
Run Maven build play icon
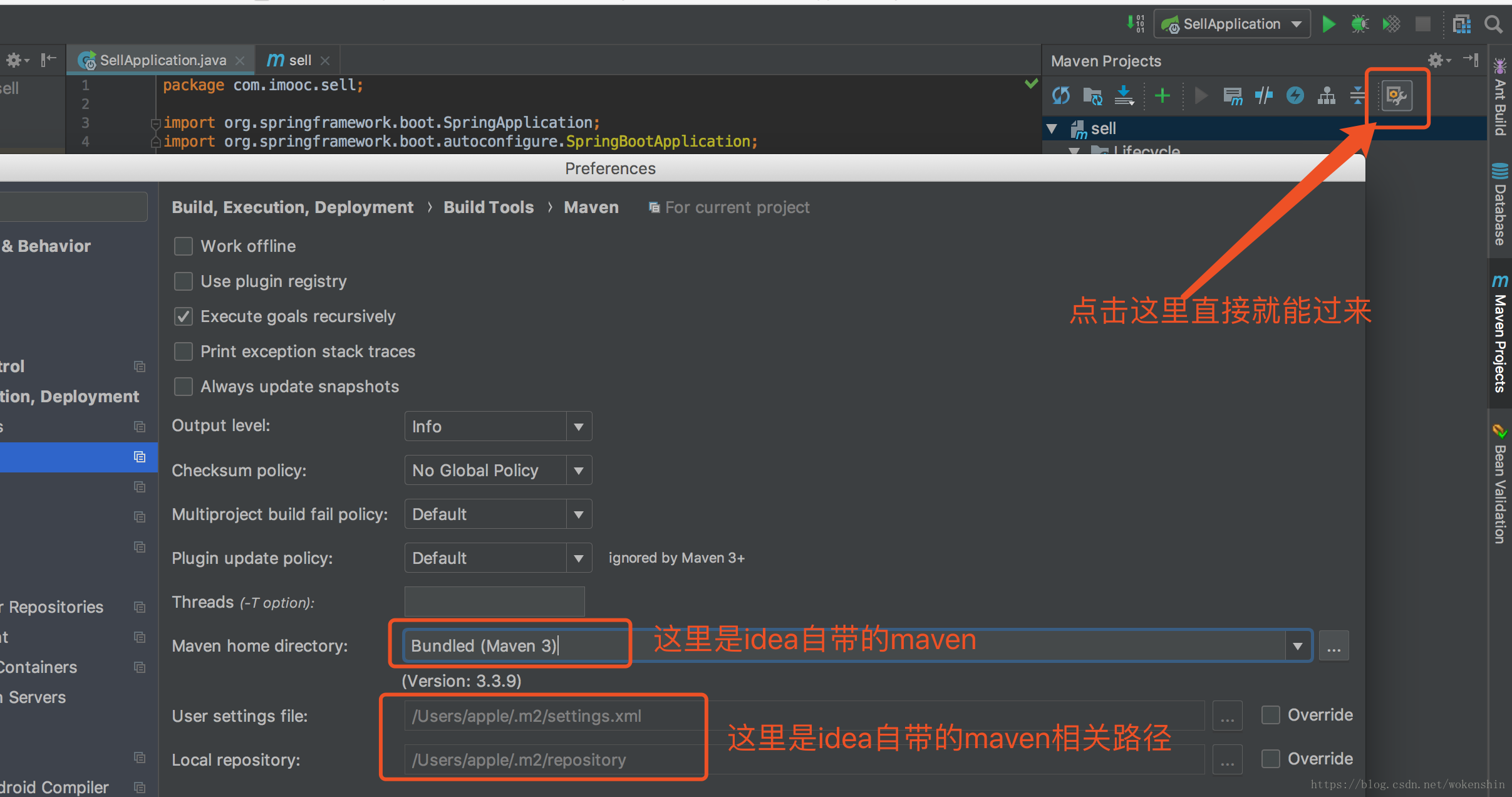1201,95
